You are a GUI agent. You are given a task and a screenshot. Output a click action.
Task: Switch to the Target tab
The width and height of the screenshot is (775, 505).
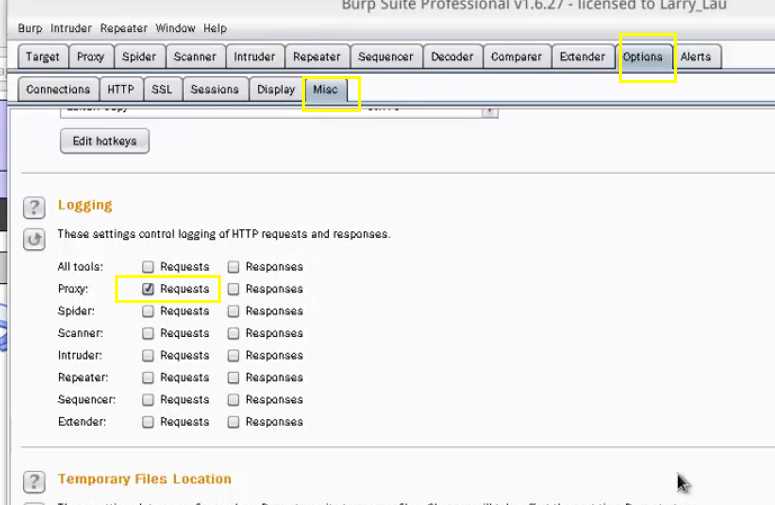(x=43, y=57)
